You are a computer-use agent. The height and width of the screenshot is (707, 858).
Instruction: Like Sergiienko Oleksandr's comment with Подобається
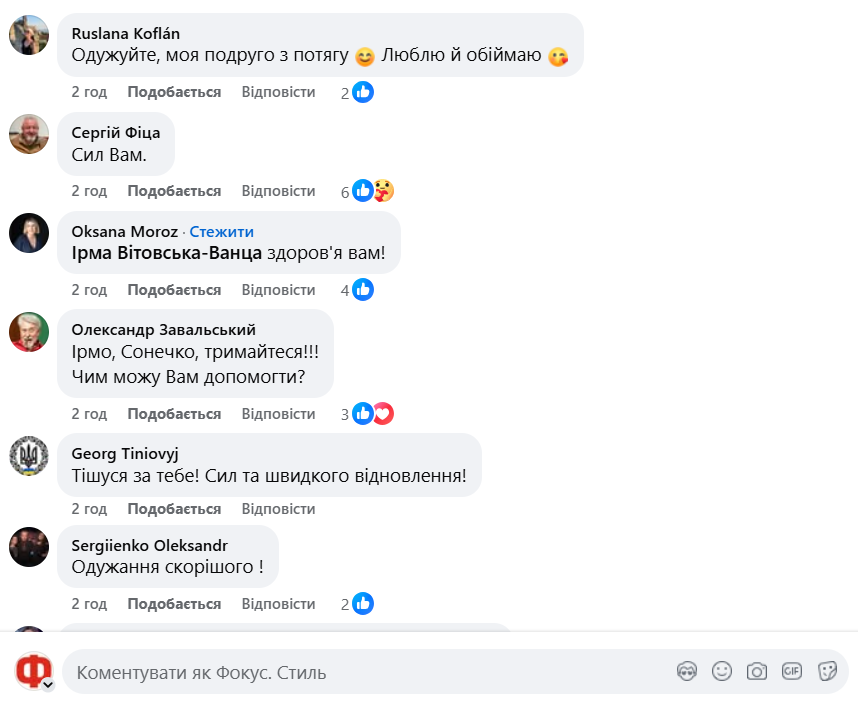pos(174,604)
